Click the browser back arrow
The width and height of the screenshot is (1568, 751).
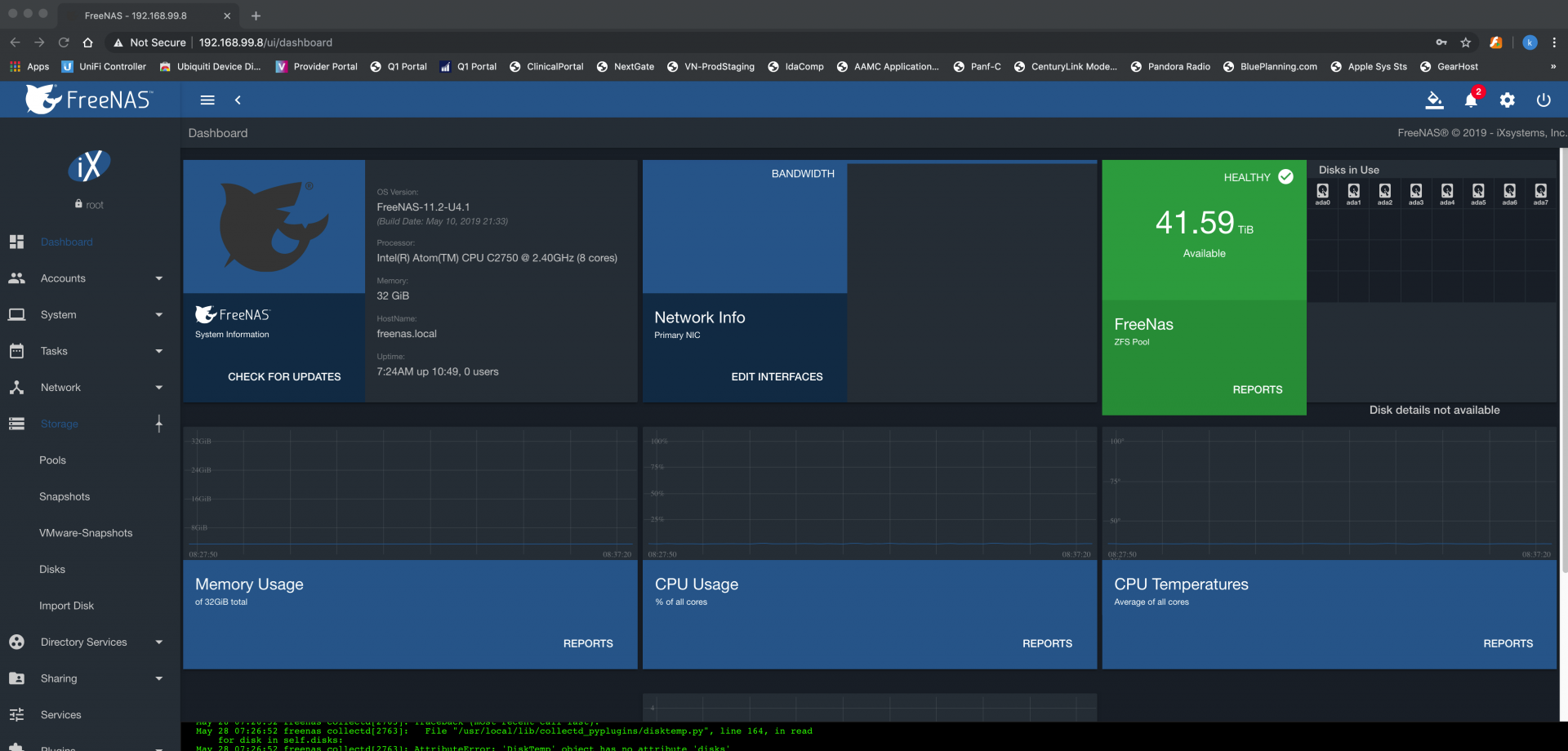[15, 42]
